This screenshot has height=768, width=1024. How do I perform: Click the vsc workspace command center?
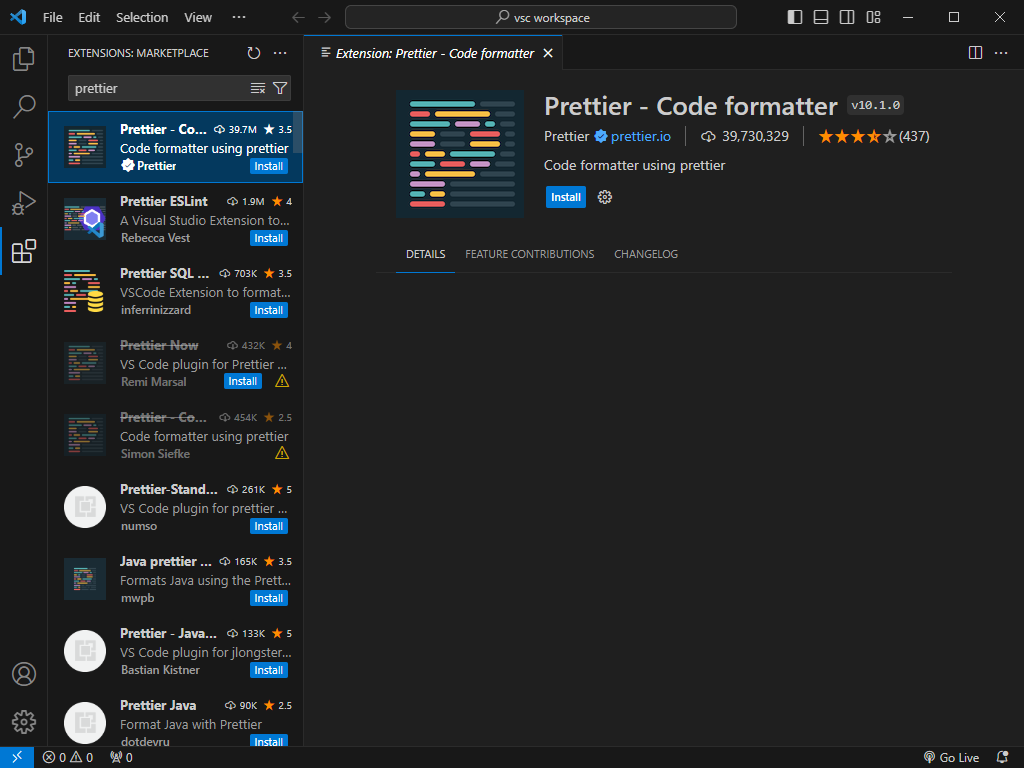[541, 17]
